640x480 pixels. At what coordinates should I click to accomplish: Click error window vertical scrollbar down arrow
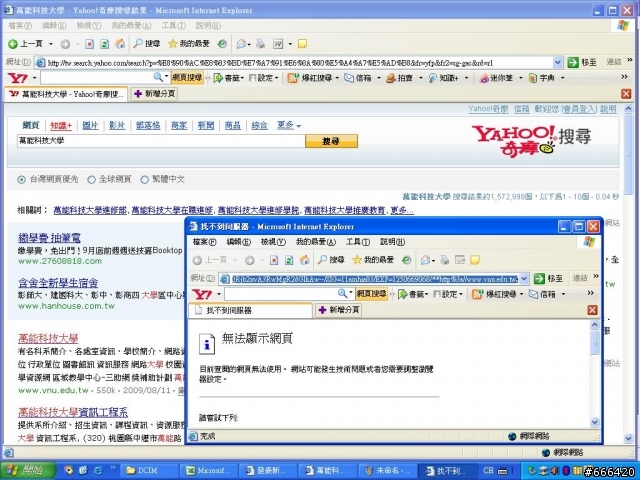pyautogui.click(x=595, y=422)
